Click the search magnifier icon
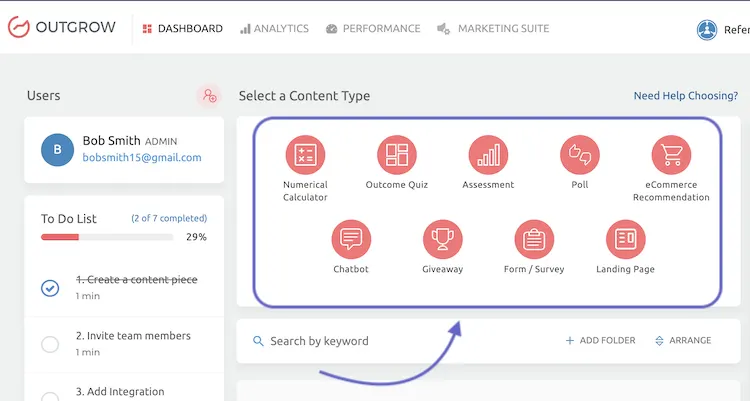750x401 pixels. point(258,341)
